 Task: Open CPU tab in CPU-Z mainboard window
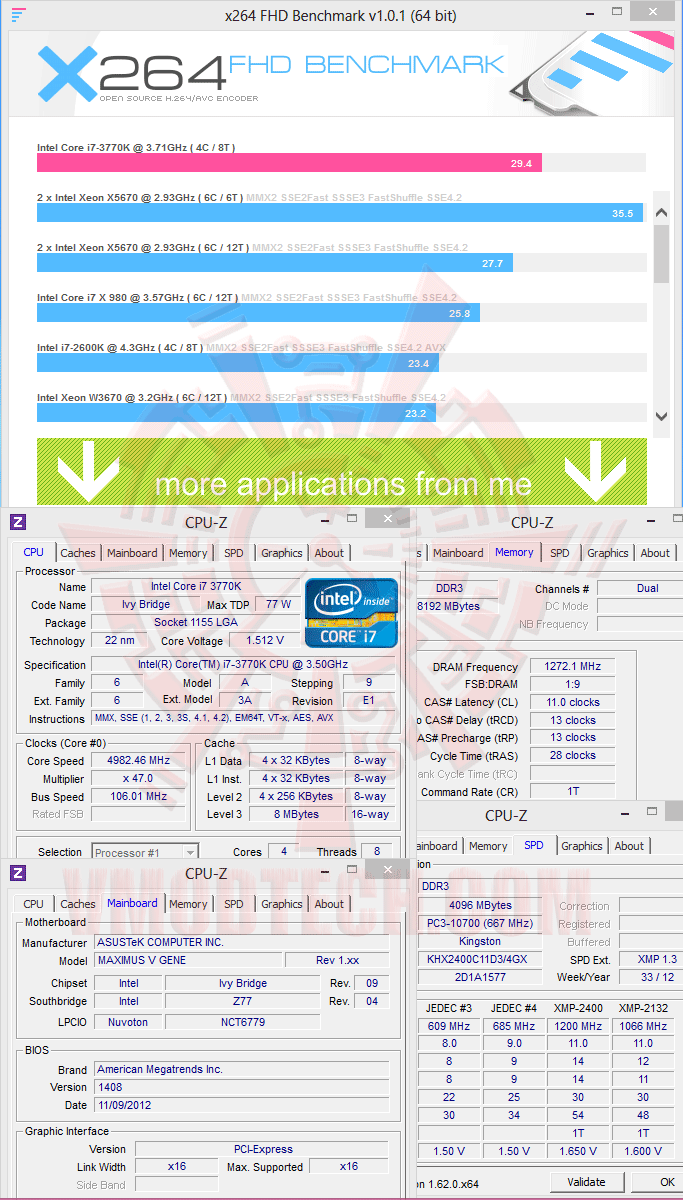(x=34, y=904)
